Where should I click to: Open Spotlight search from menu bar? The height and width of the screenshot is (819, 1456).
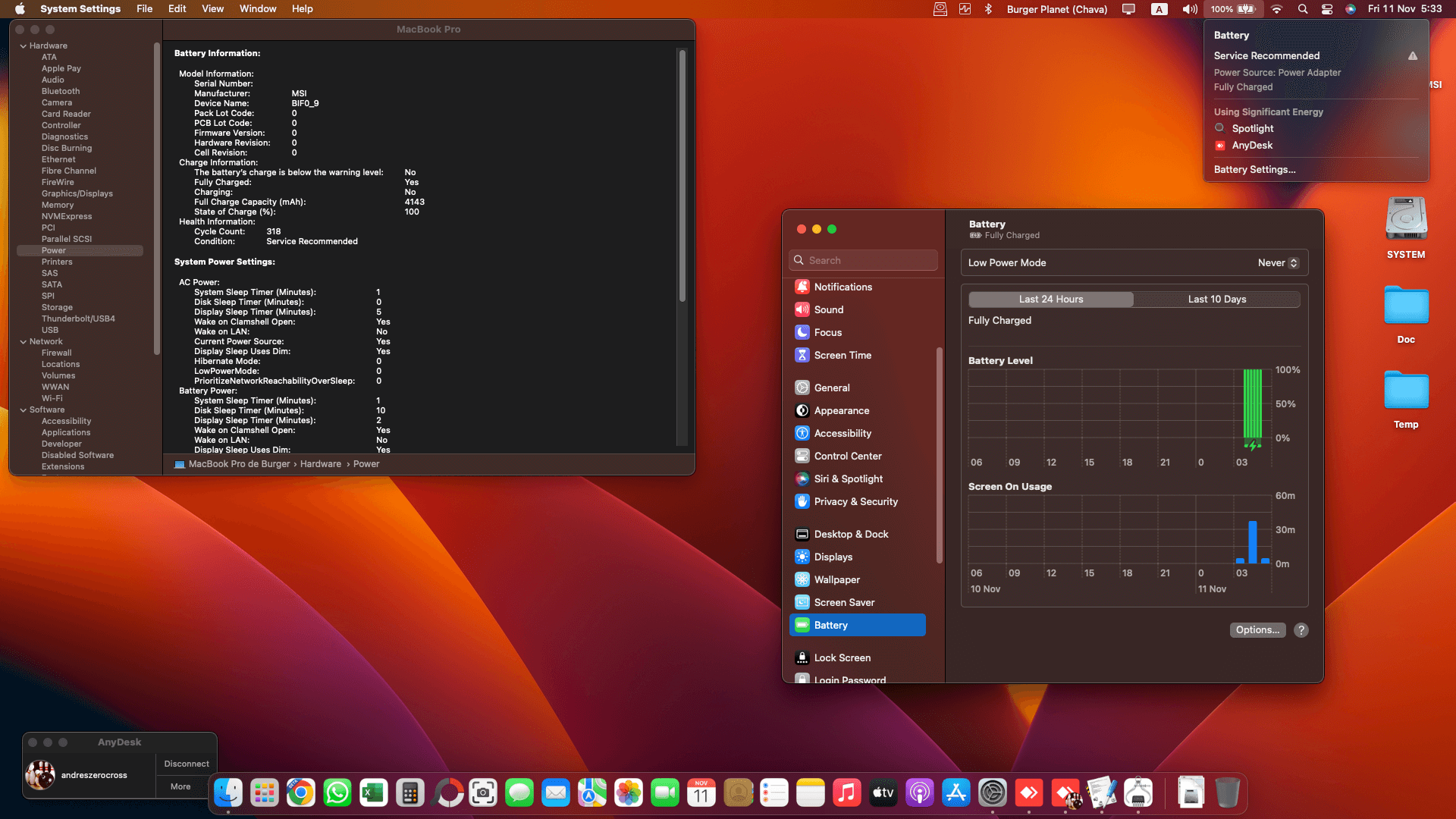tap(1303, 9)
